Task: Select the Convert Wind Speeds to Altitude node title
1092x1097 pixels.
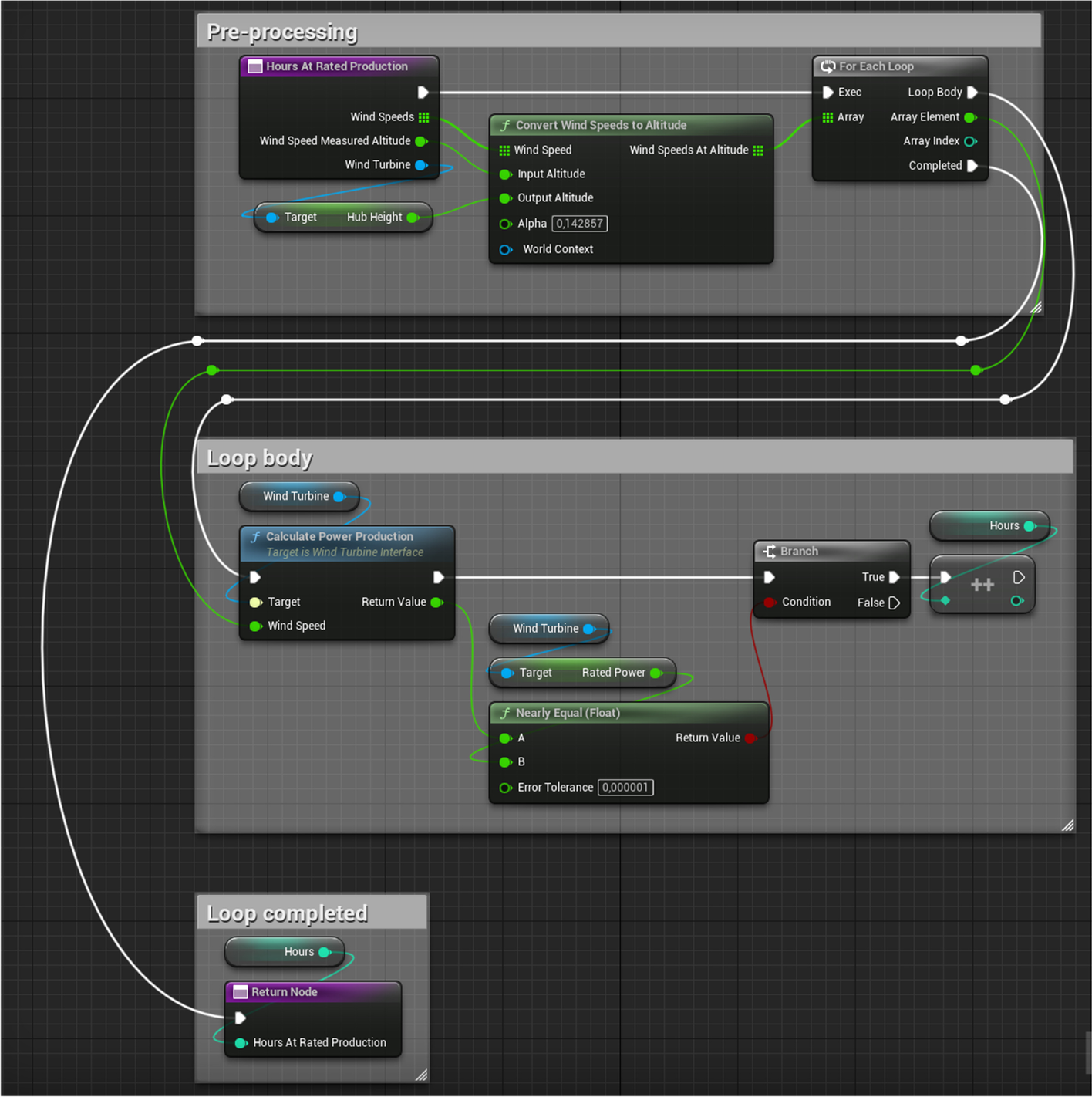Action: (x=601, y=125)
